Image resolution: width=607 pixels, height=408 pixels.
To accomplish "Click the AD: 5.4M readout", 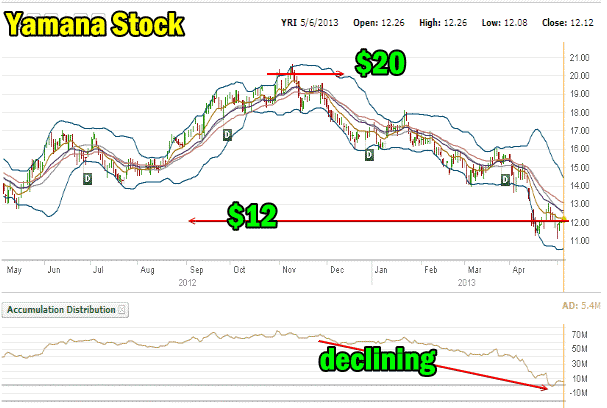I will 581,306.
